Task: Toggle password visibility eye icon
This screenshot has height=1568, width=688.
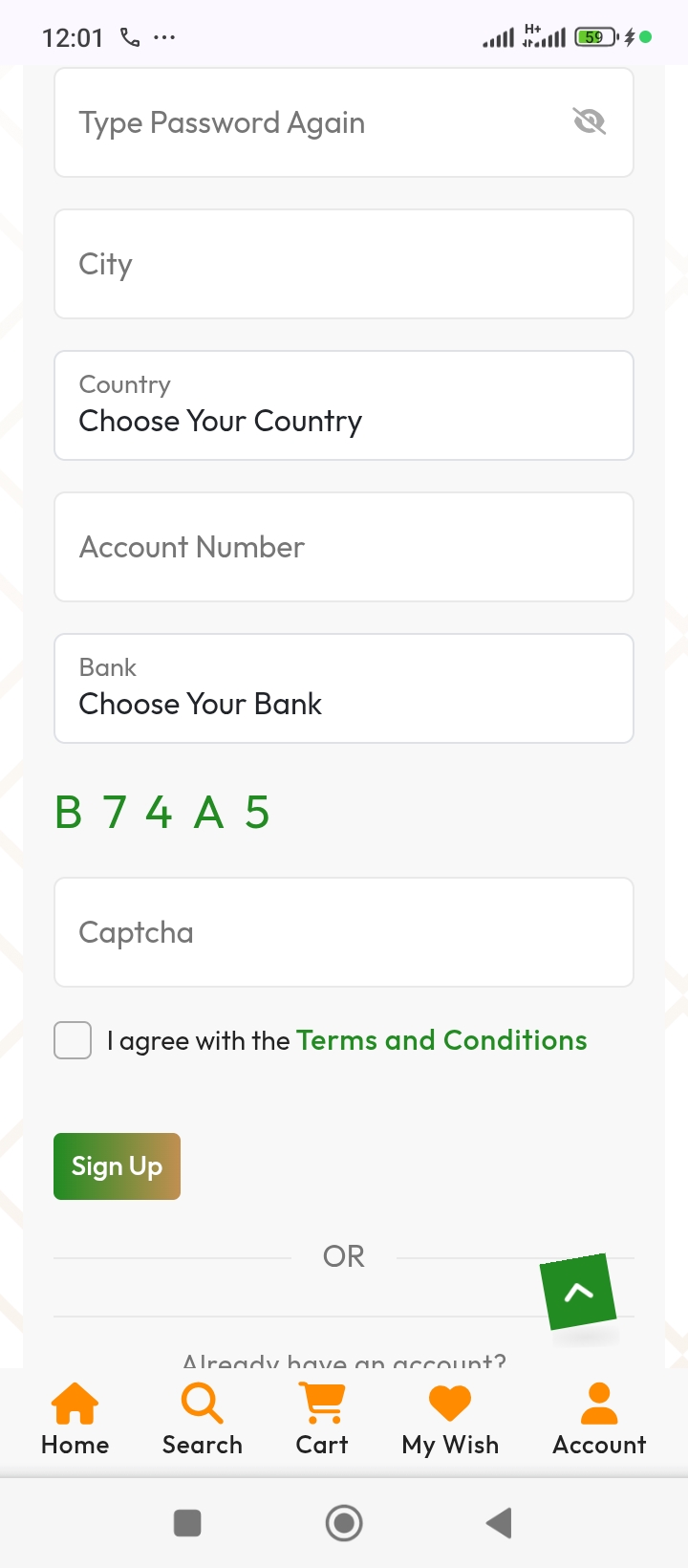Action: (589, 121)
